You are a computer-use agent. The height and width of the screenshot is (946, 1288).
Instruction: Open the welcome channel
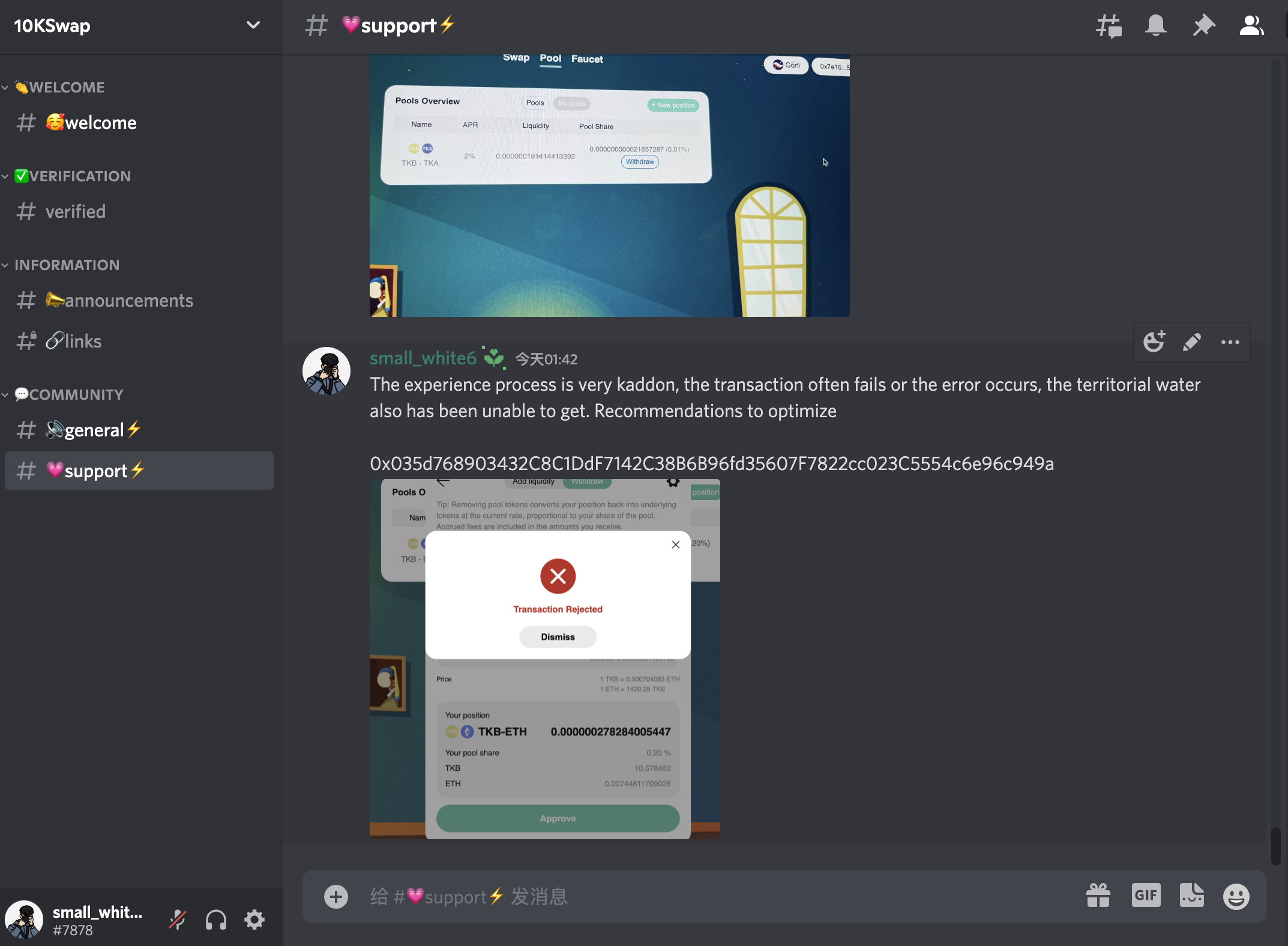(x=139, y=122)
